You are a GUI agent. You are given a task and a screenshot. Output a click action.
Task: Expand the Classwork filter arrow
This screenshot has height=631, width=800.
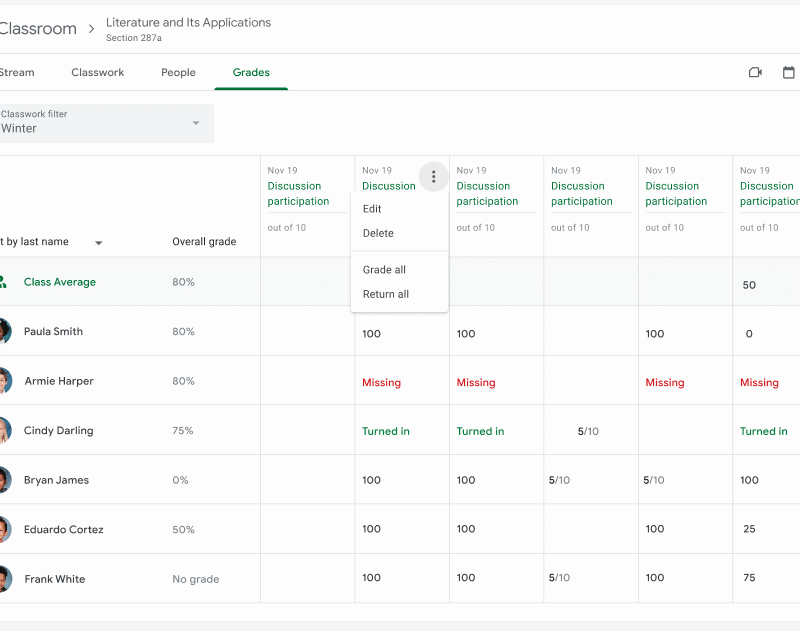point(196,123)
